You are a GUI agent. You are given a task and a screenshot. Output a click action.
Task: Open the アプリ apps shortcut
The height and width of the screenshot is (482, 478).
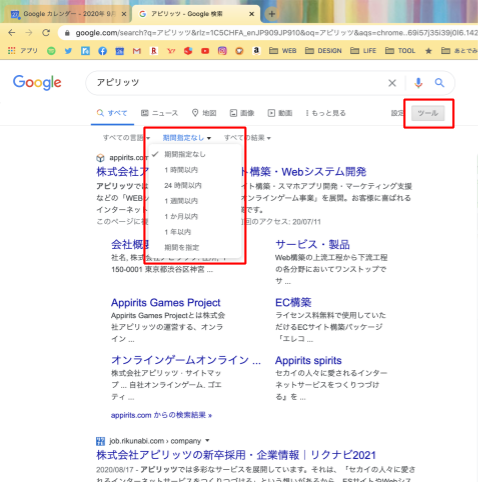point(22,51)
